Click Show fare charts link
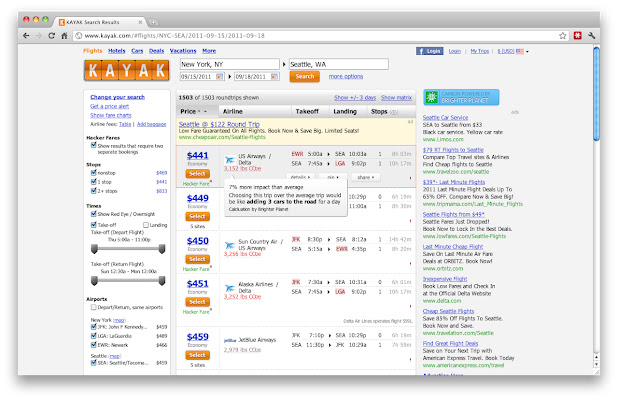 pos(111,115)
